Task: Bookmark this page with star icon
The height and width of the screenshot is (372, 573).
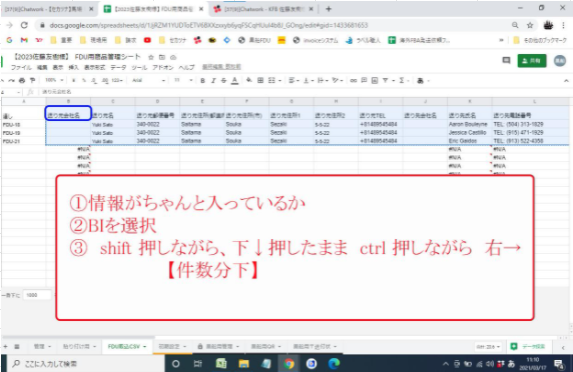Action: pyautogui.click(x=530, y=25)
